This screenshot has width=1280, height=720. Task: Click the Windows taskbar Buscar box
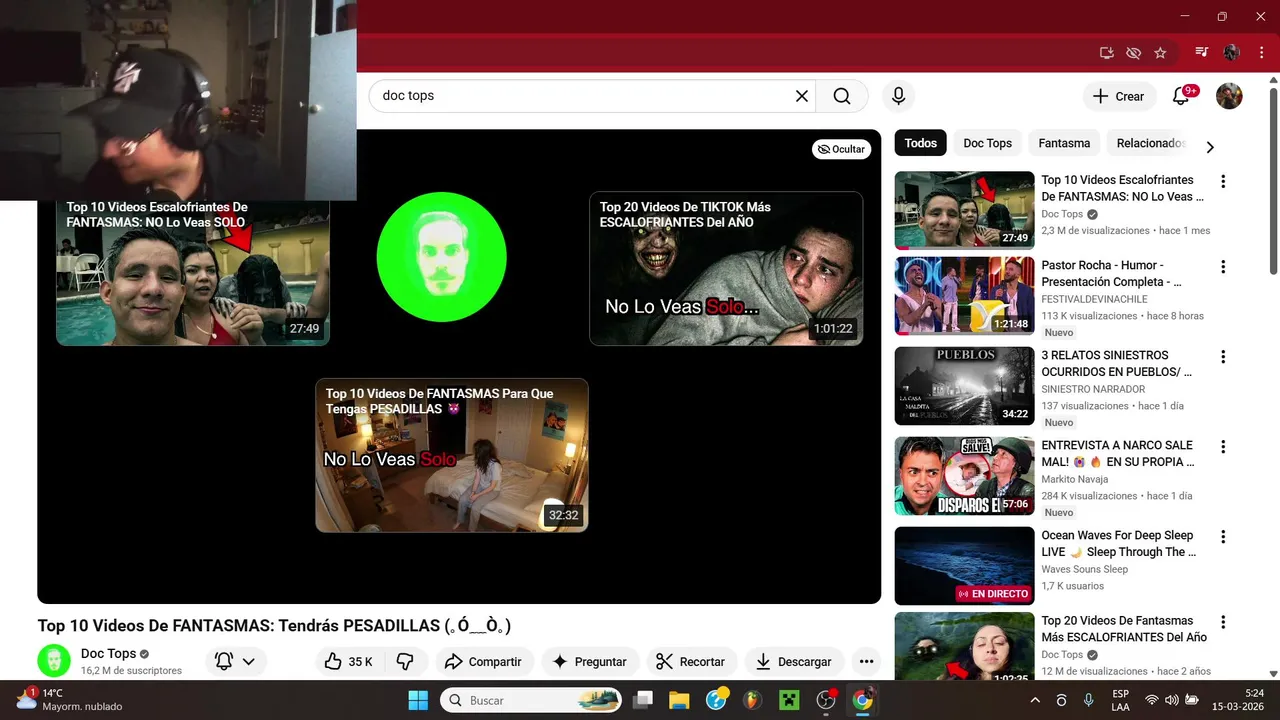(x=533, y=700)
